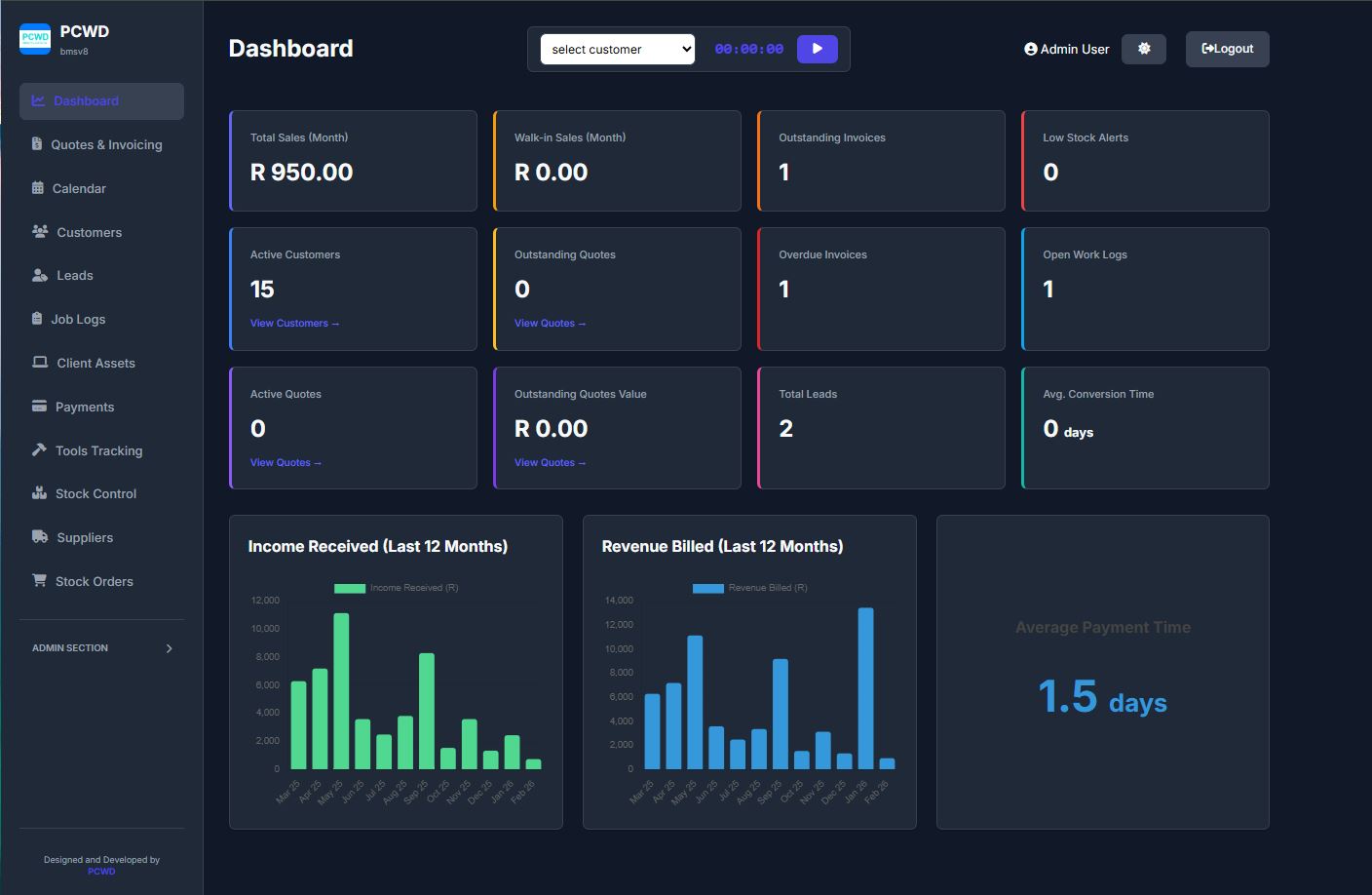Click the PCWD footer link
Viewport: 1372px width, 895px height.
(x=101, y=871)
